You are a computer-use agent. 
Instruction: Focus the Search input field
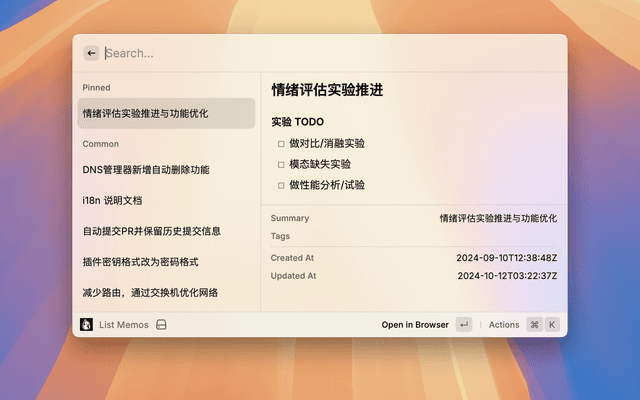click(300, 53)
